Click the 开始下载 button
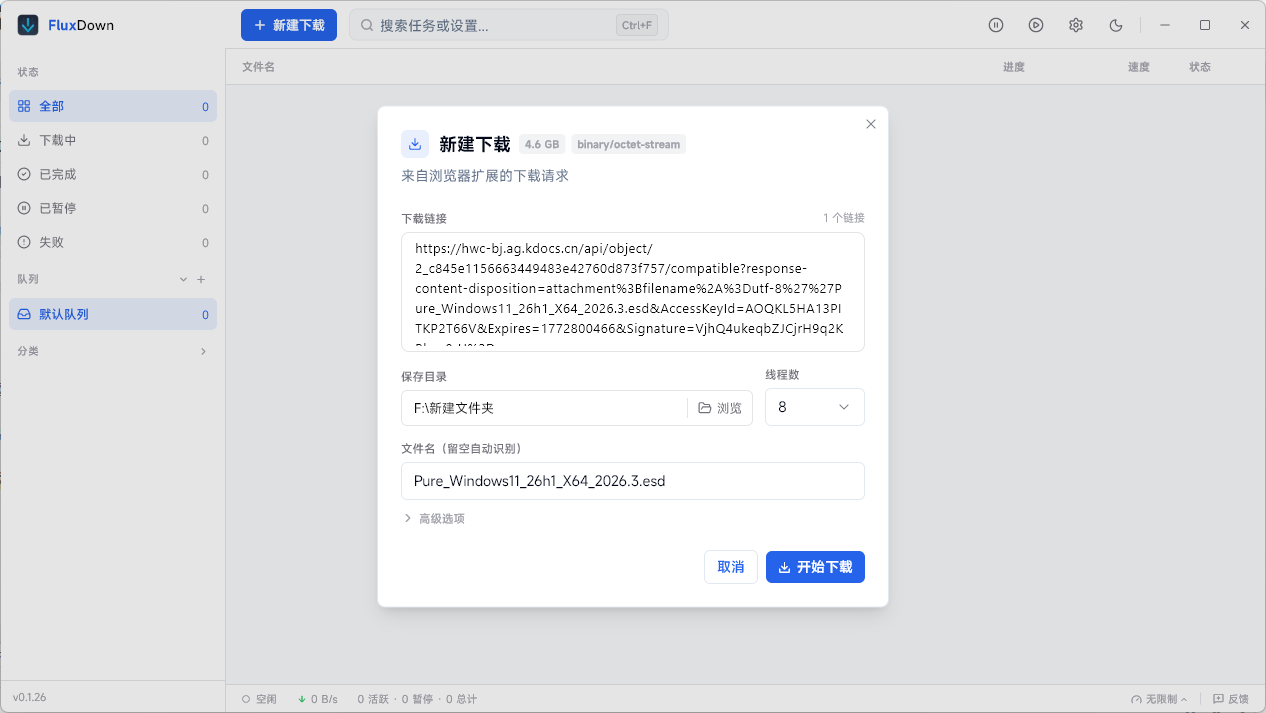Image resolution: width=1266 pixels, height=713 pixels. 814,567
